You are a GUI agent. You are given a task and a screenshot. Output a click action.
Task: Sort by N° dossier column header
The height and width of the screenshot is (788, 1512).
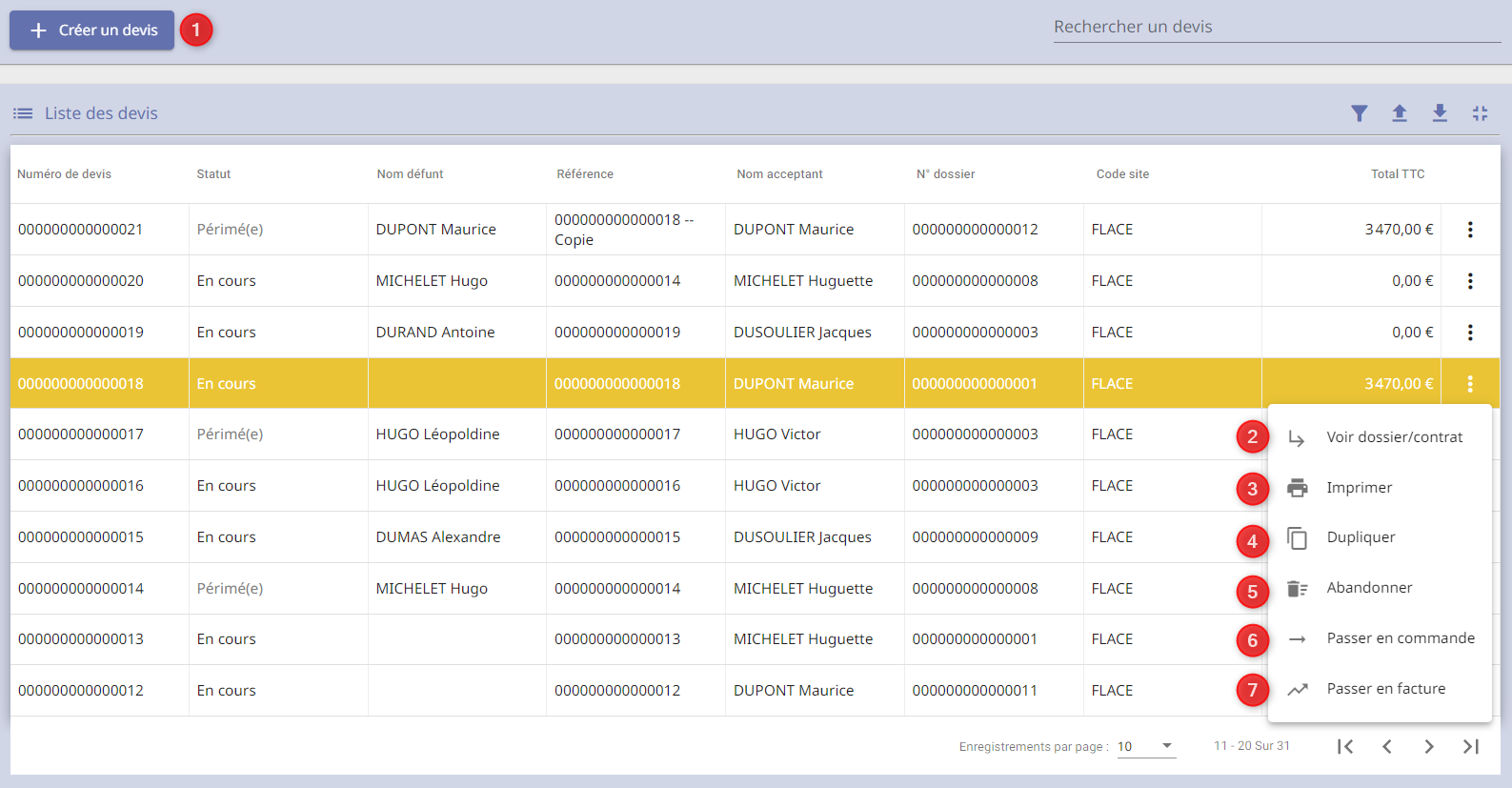(946, 174)
